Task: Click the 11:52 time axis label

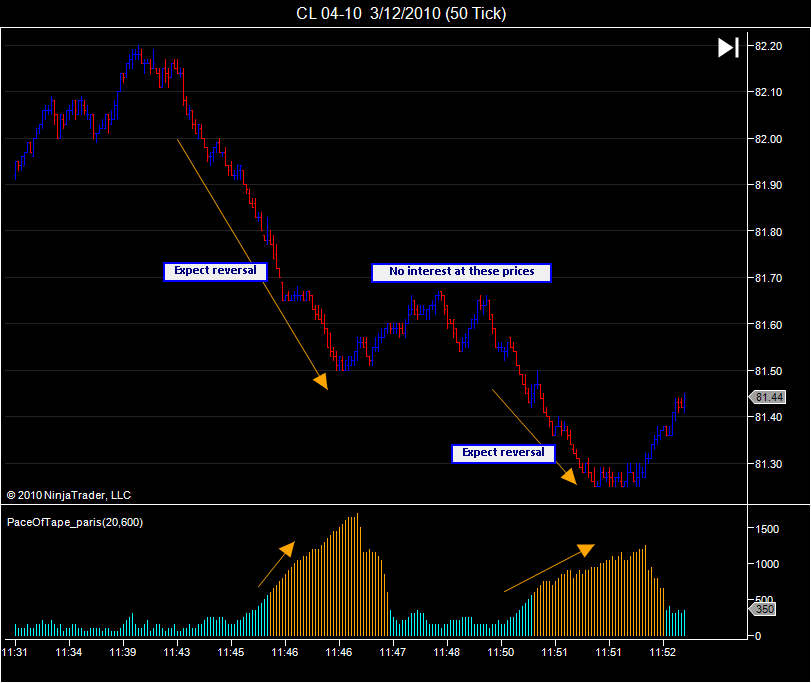Action: tap(663, 652)
